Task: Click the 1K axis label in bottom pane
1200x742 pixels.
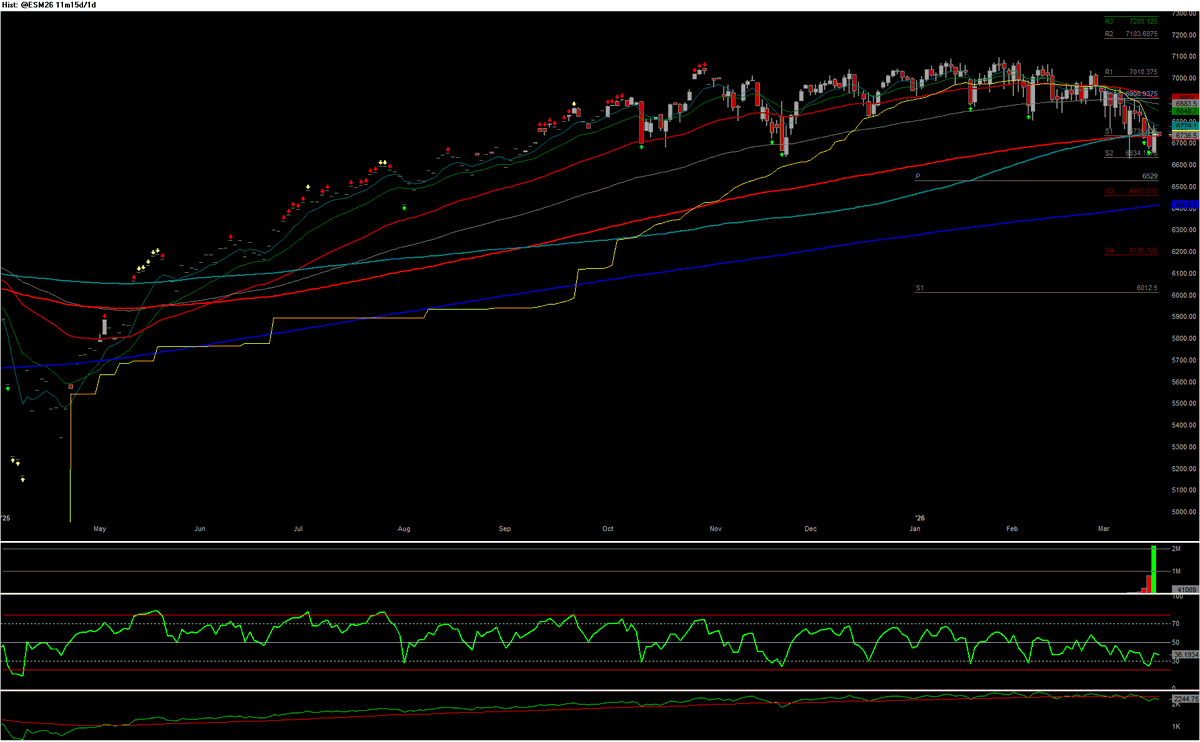Action: (x=1177, y=725)
